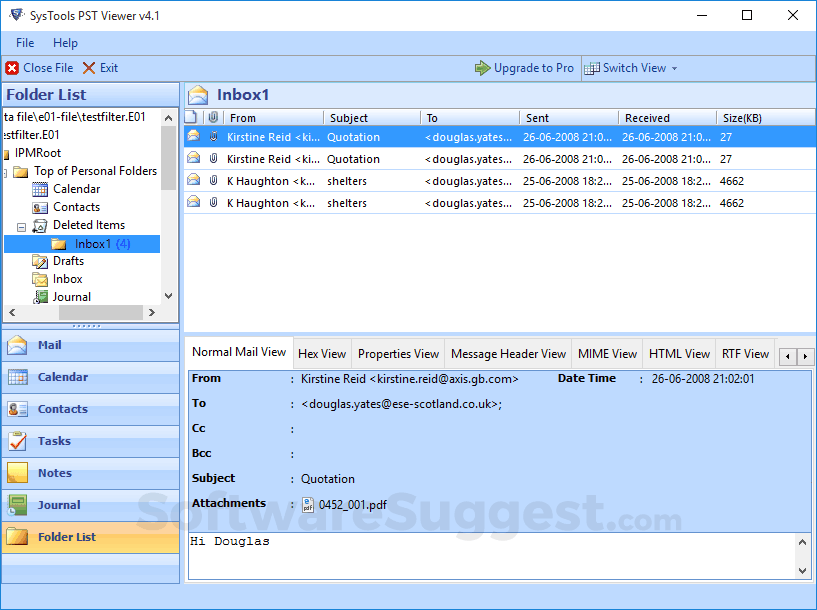This screenshot has width=817, height=610.
Task: Click the horizontal scrollbar thumb in folder tree
Action: [101, 313]
